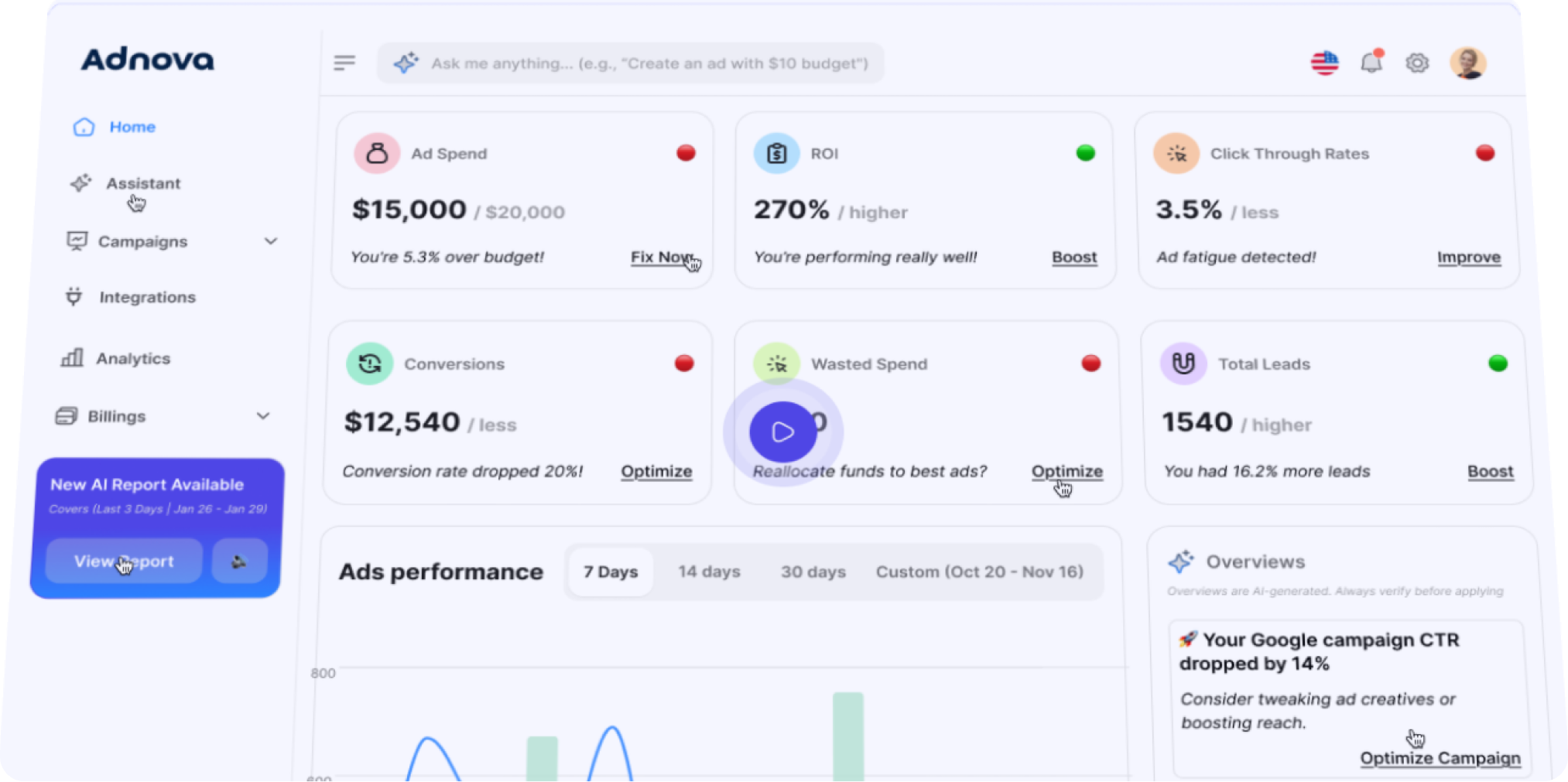Click the Integrations plug icon
Viewport: 1568px width, 782px height.
(74, 297)
